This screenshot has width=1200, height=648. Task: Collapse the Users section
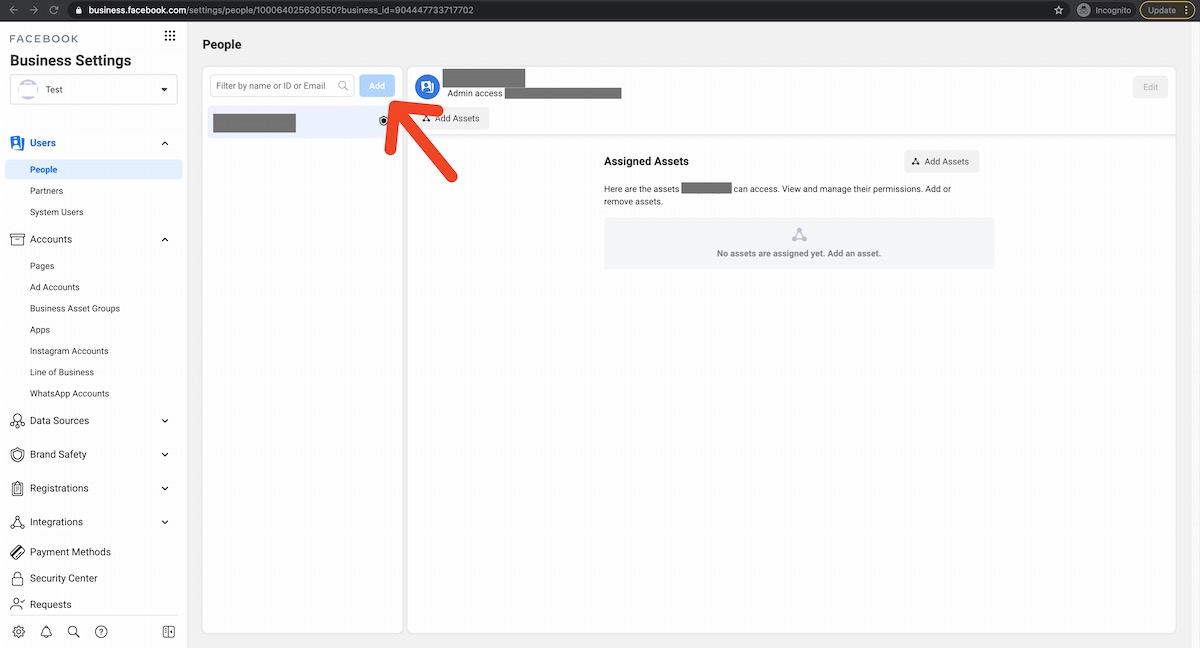coord(165,143)
